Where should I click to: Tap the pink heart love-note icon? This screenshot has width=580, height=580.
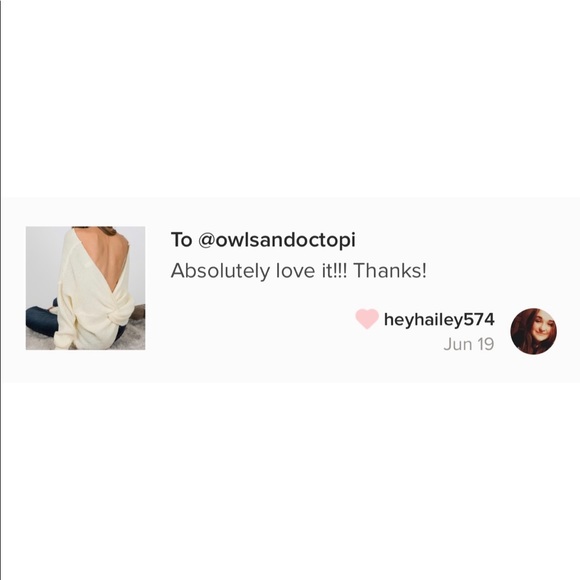tap(367, 319)
